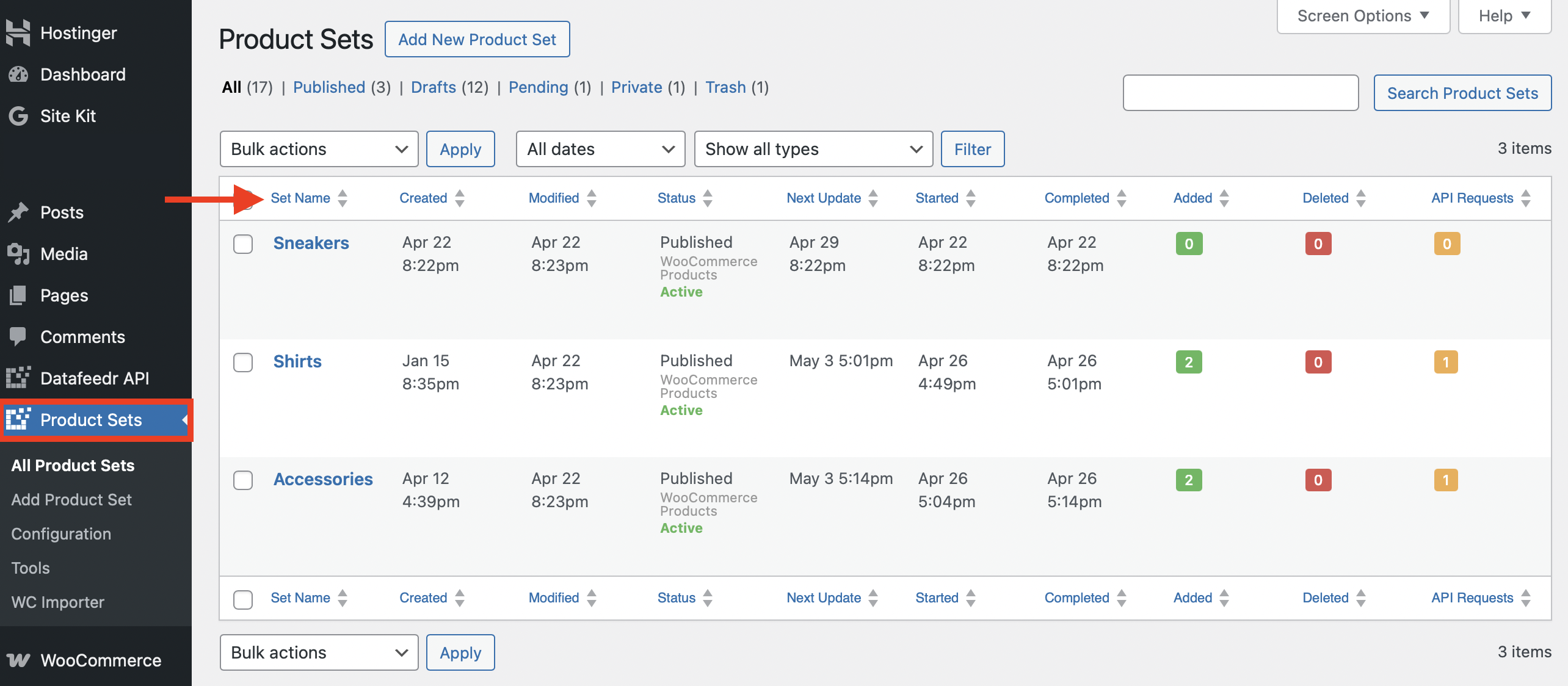The width and height of the screenshot is (1568, 686).
Task: Check the Shirts row checkbox
Action: pyautogui.click(x=243, y=363)
